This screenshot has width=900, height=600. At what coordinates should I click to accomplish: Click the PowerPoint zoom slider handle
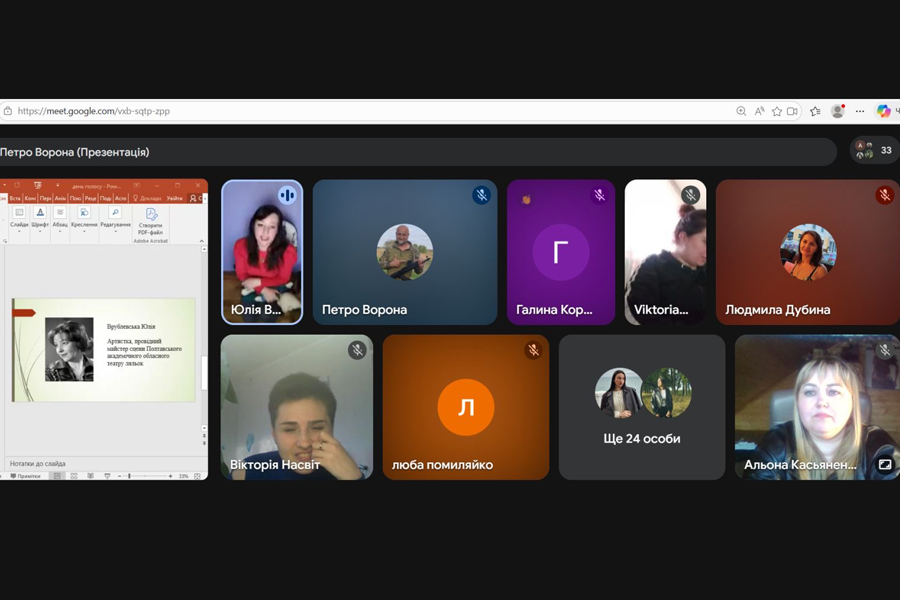point(129,476)
